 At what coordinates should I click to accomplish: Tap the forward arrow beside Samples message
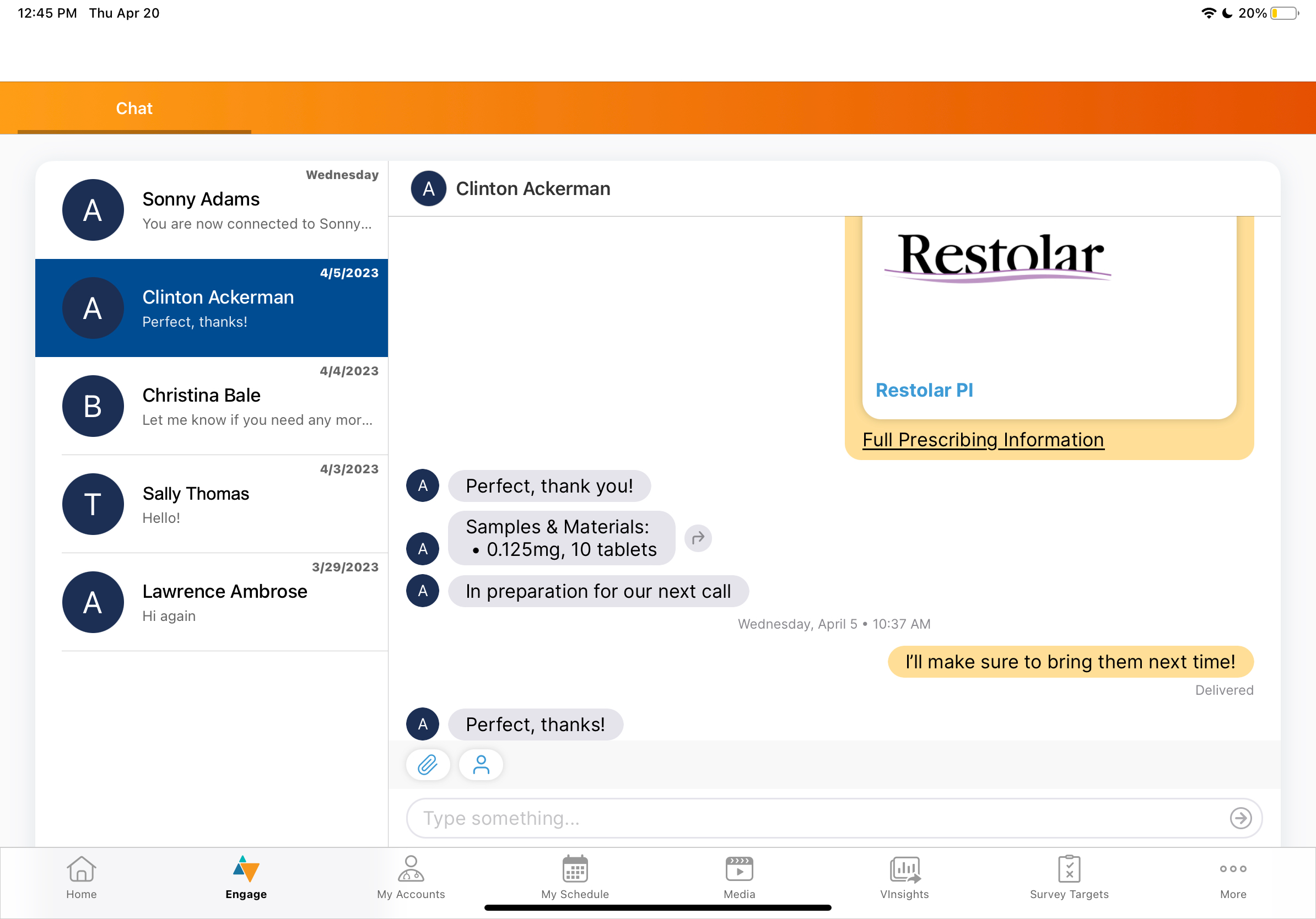(x=698, y=538)
